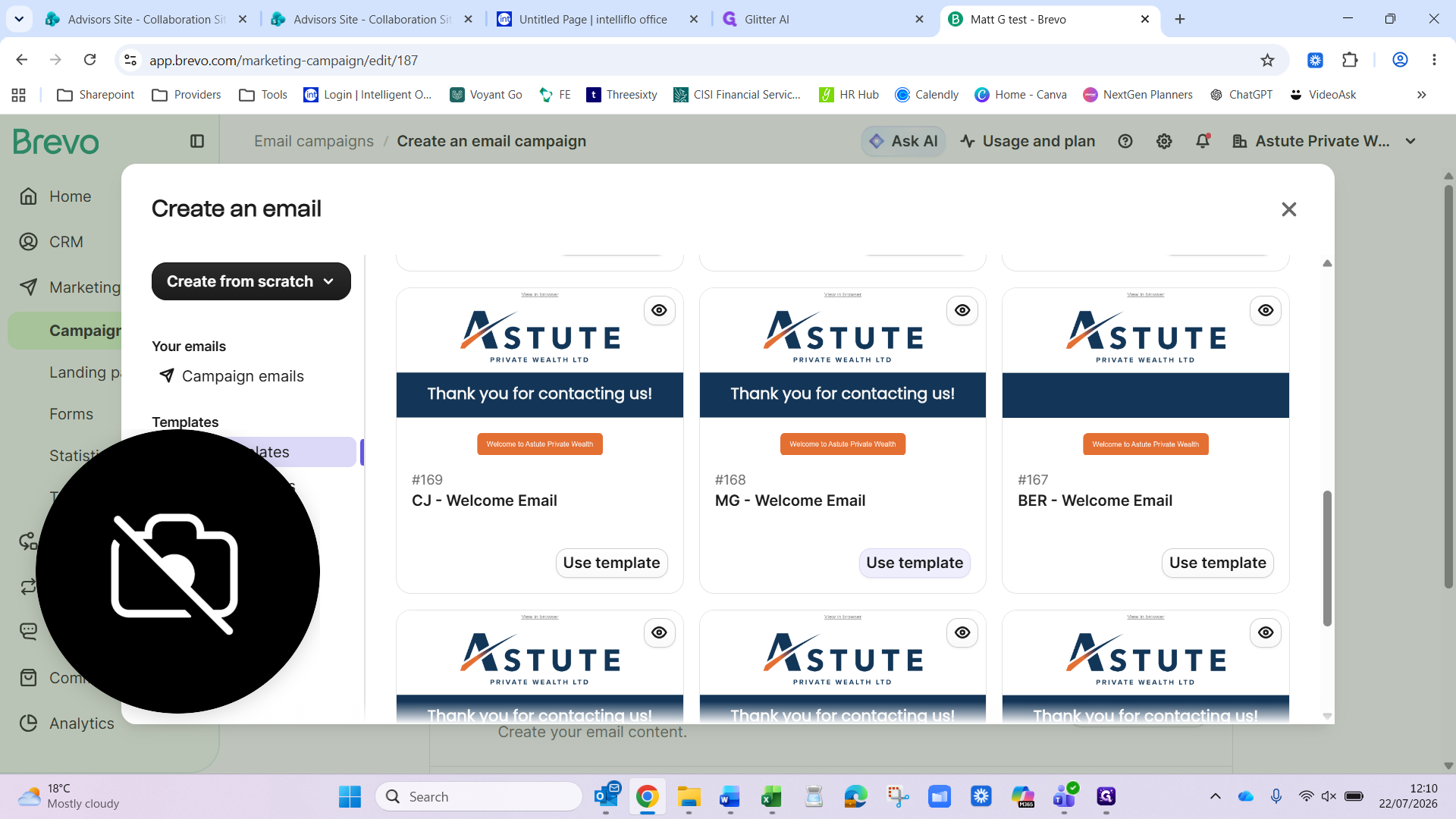Show more bookmarks chevron

click(x=1422, y=95)
